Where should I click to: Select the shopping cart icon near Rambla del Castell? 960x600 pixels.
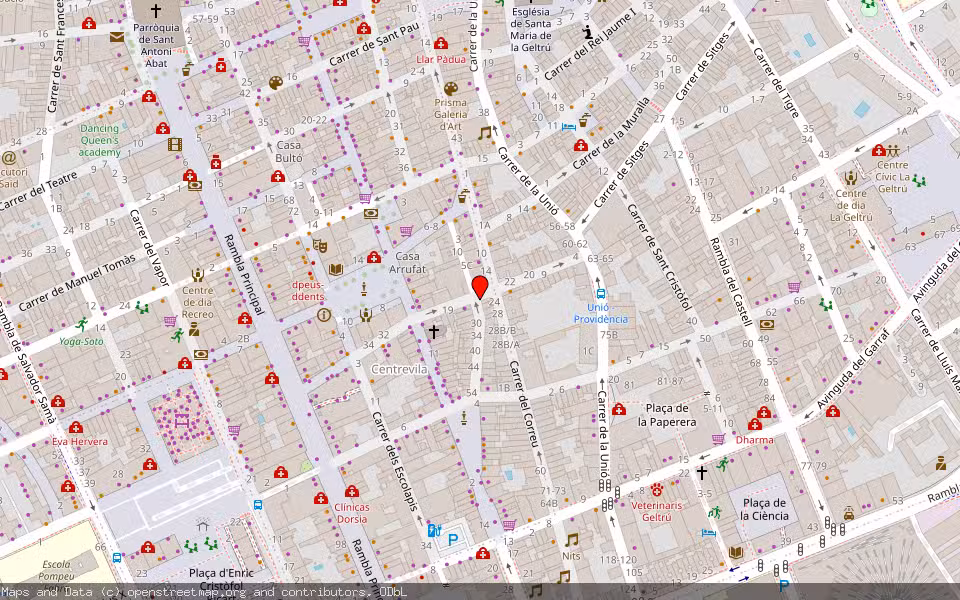[x=794, y=287]
